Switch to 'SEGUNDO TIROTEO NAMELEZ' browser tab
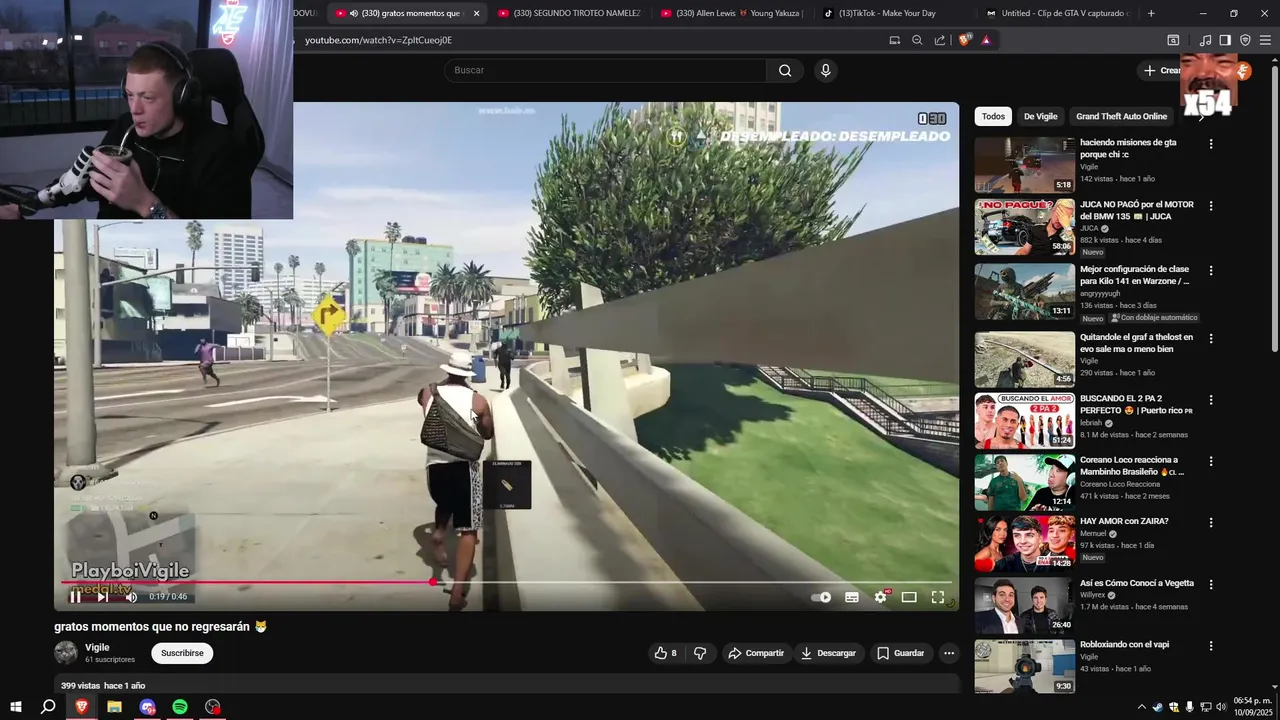 (x=570, y=13)
